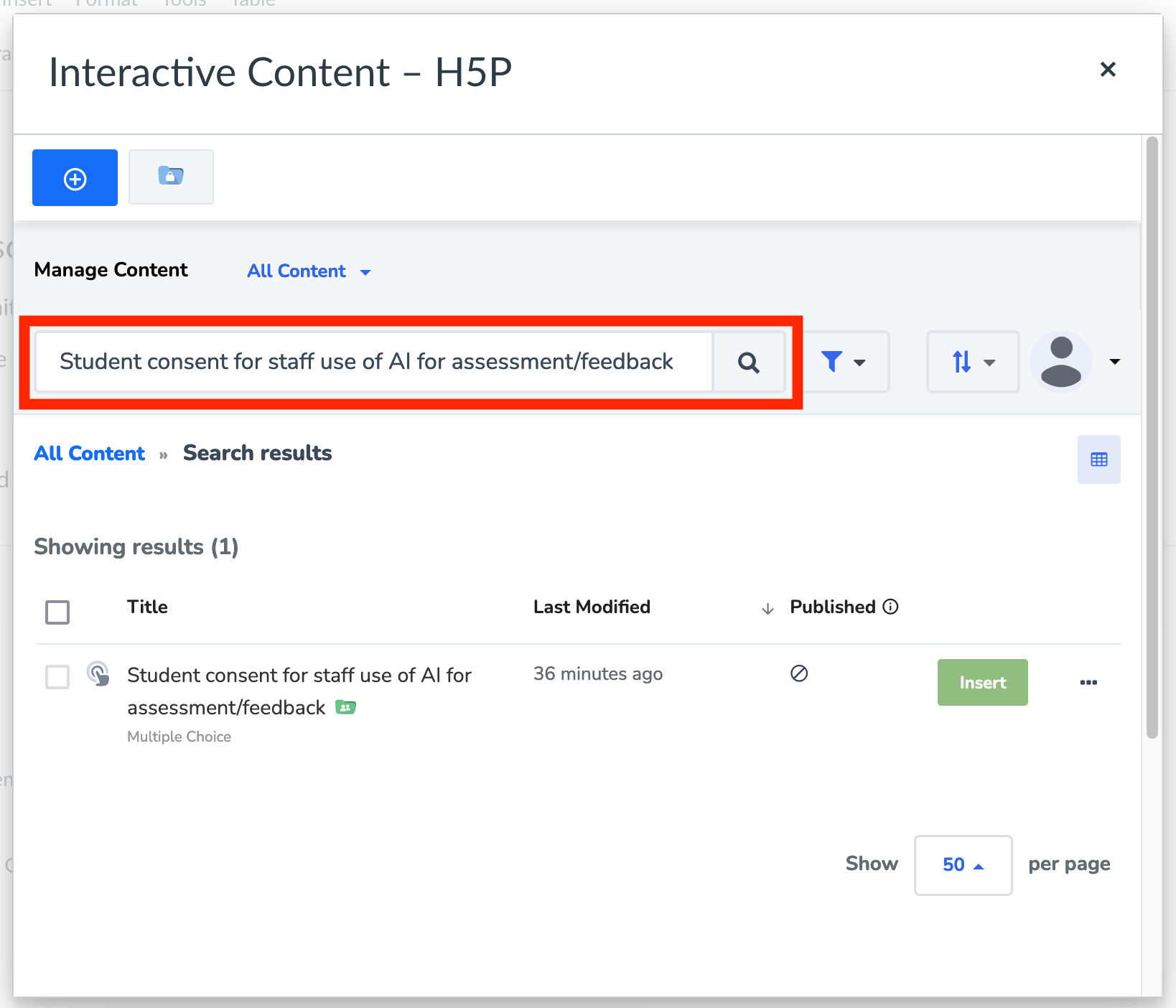This screenshot has width=1176, height=1008.
Task: Open the locked folder button
Action: [x=171, y=177]
